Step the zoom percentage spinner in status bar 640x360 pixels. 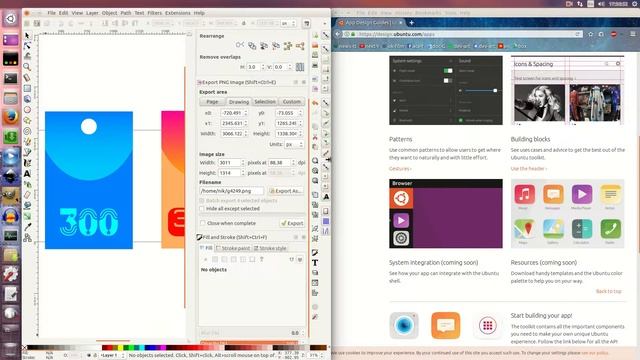[x=322, y=356]
